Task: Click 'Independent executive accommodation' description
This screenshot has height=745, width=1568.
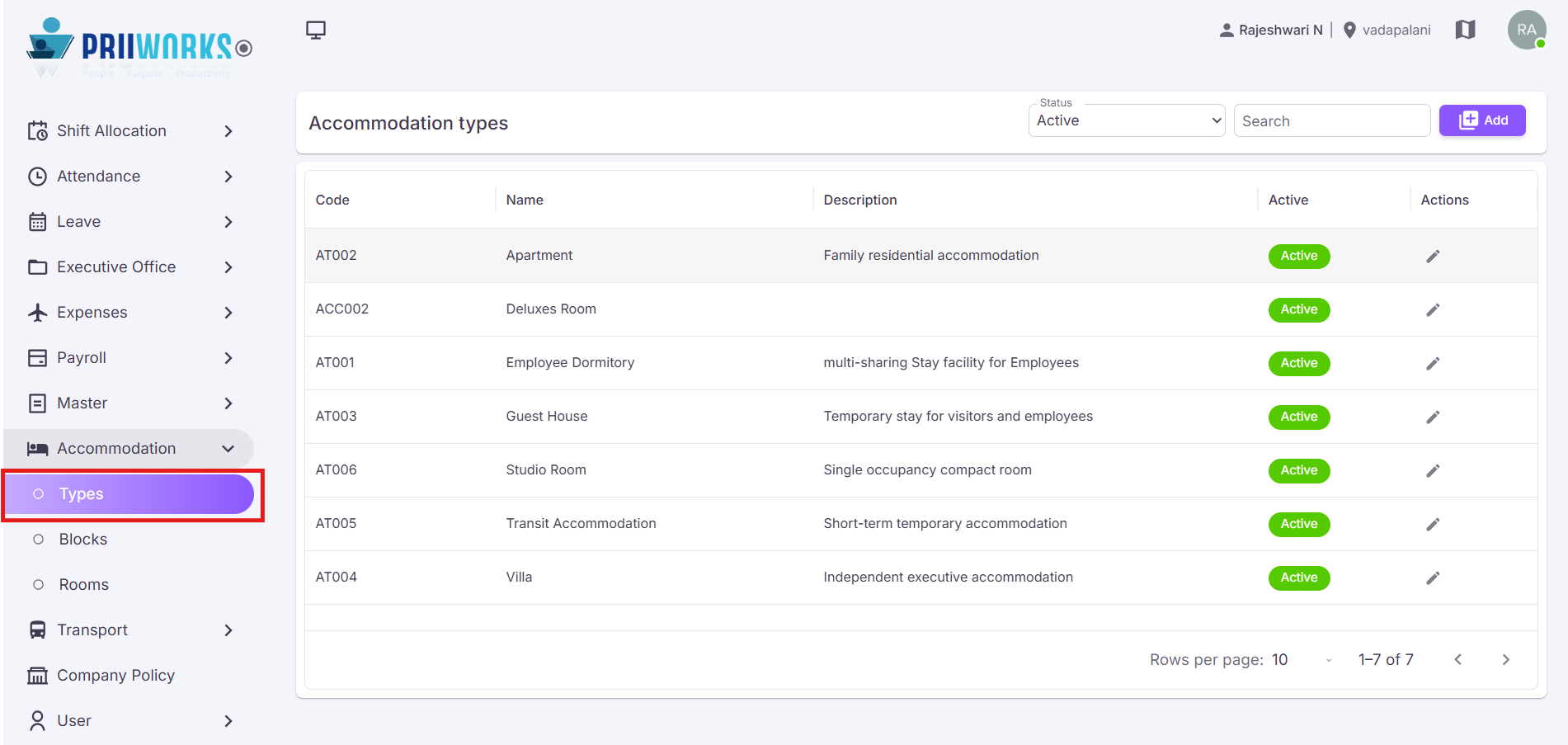Action: point(948,578)
